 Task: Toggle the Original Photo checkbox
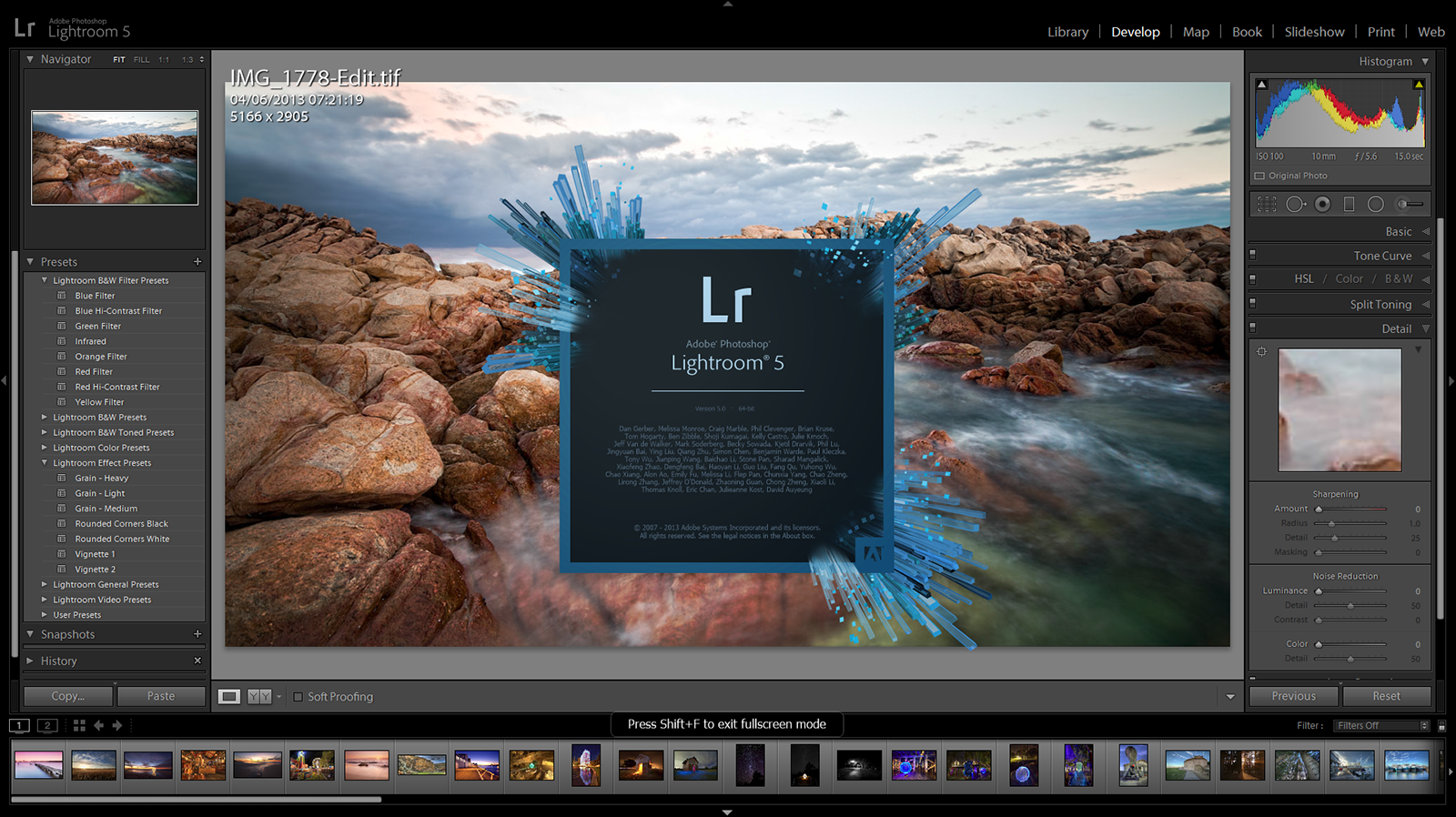pos(1259,177)
